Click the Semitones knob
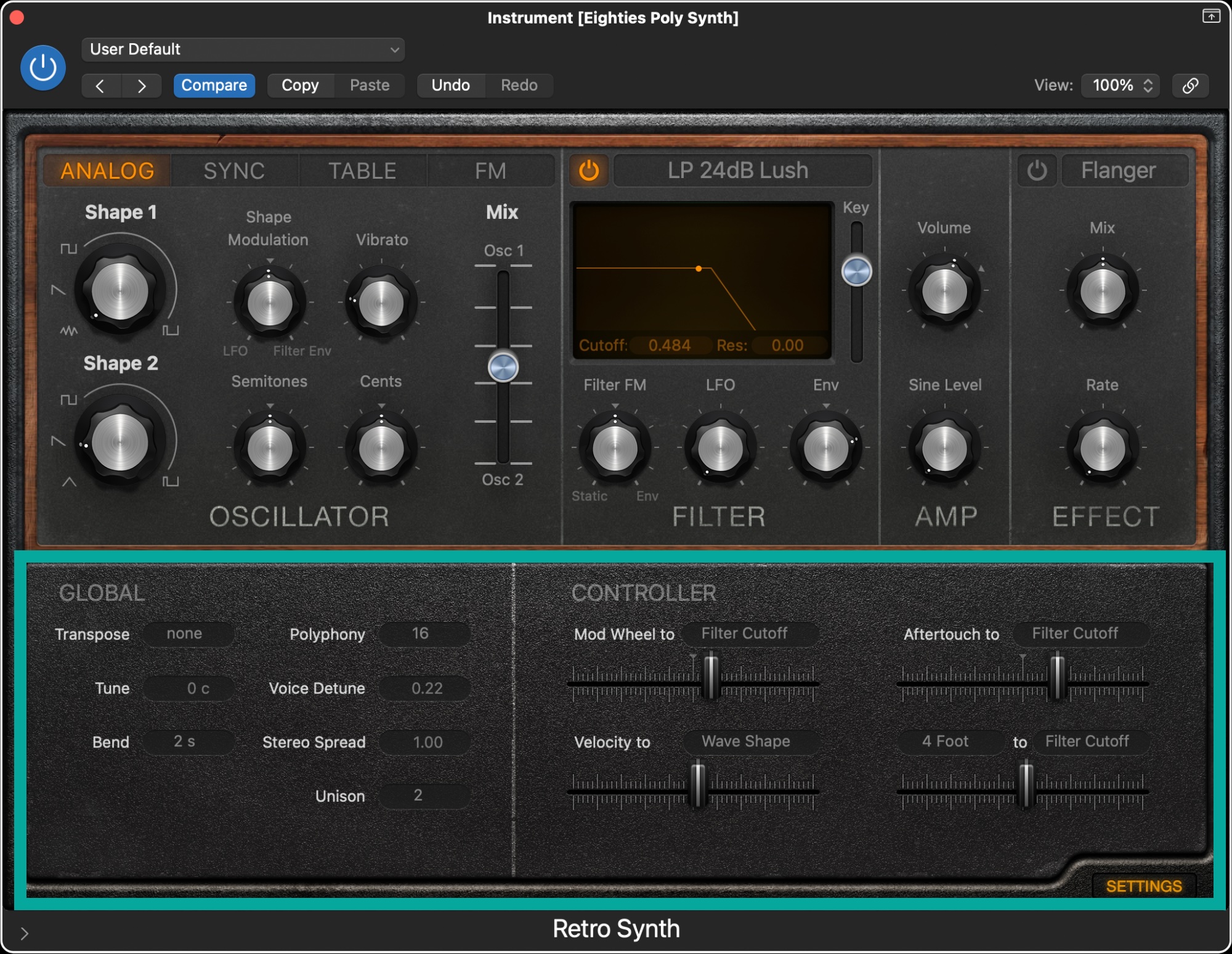This screenshot has height=954, width=1232. (270, 448)
